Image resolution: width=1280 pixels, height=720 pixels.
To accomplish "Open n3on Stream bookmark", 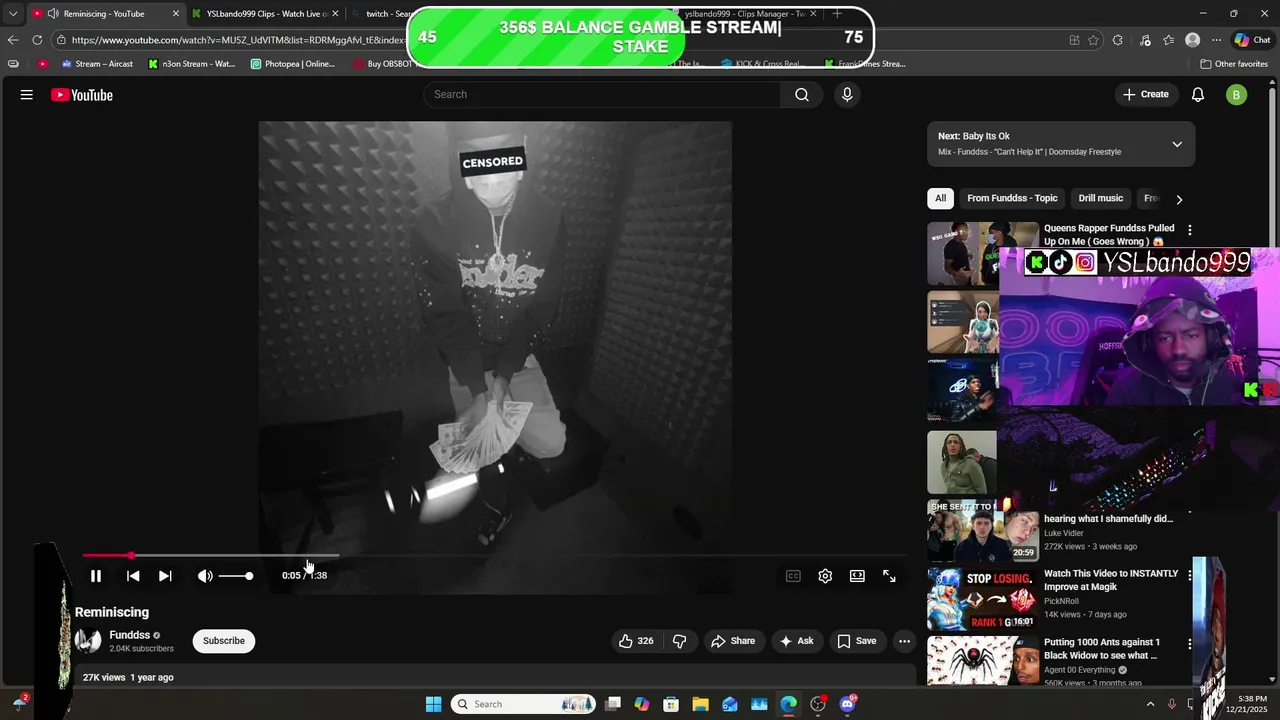I will coord(192,64).
